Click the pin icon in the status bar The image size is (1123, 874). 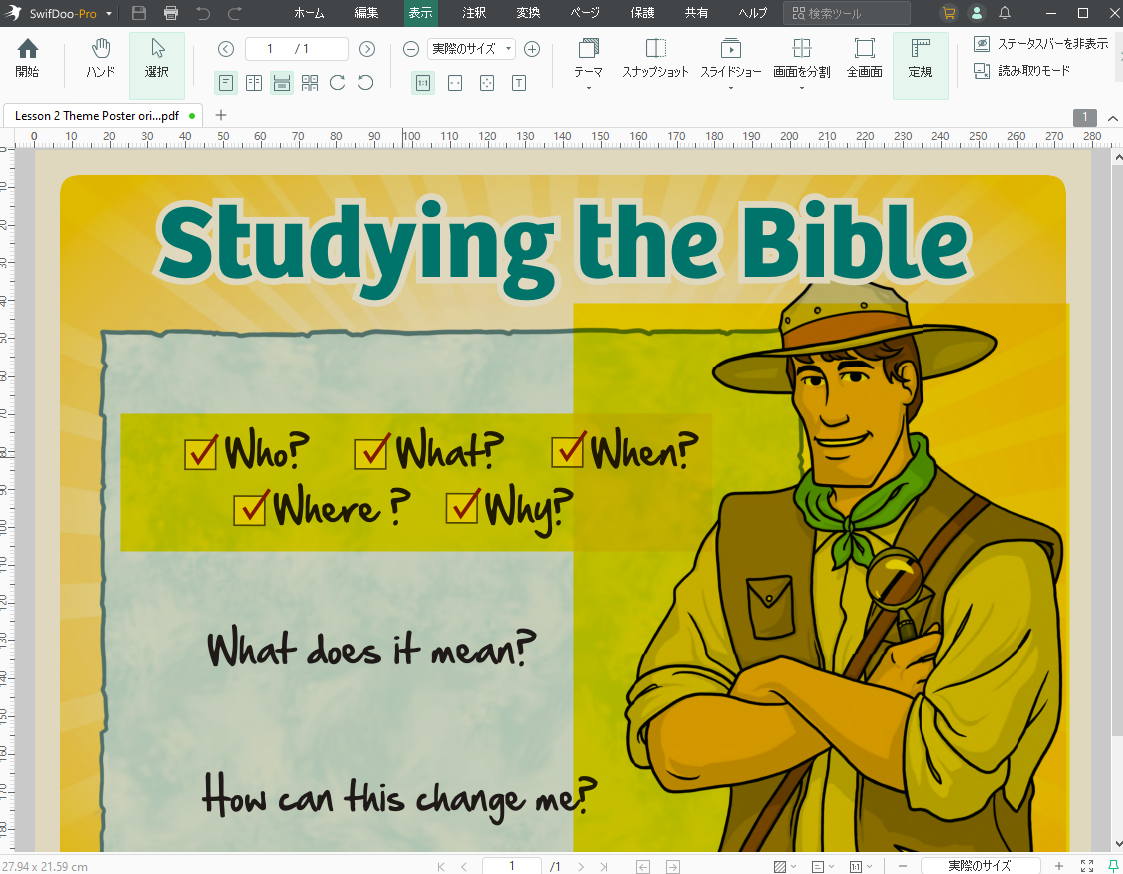coord(1112,866)
